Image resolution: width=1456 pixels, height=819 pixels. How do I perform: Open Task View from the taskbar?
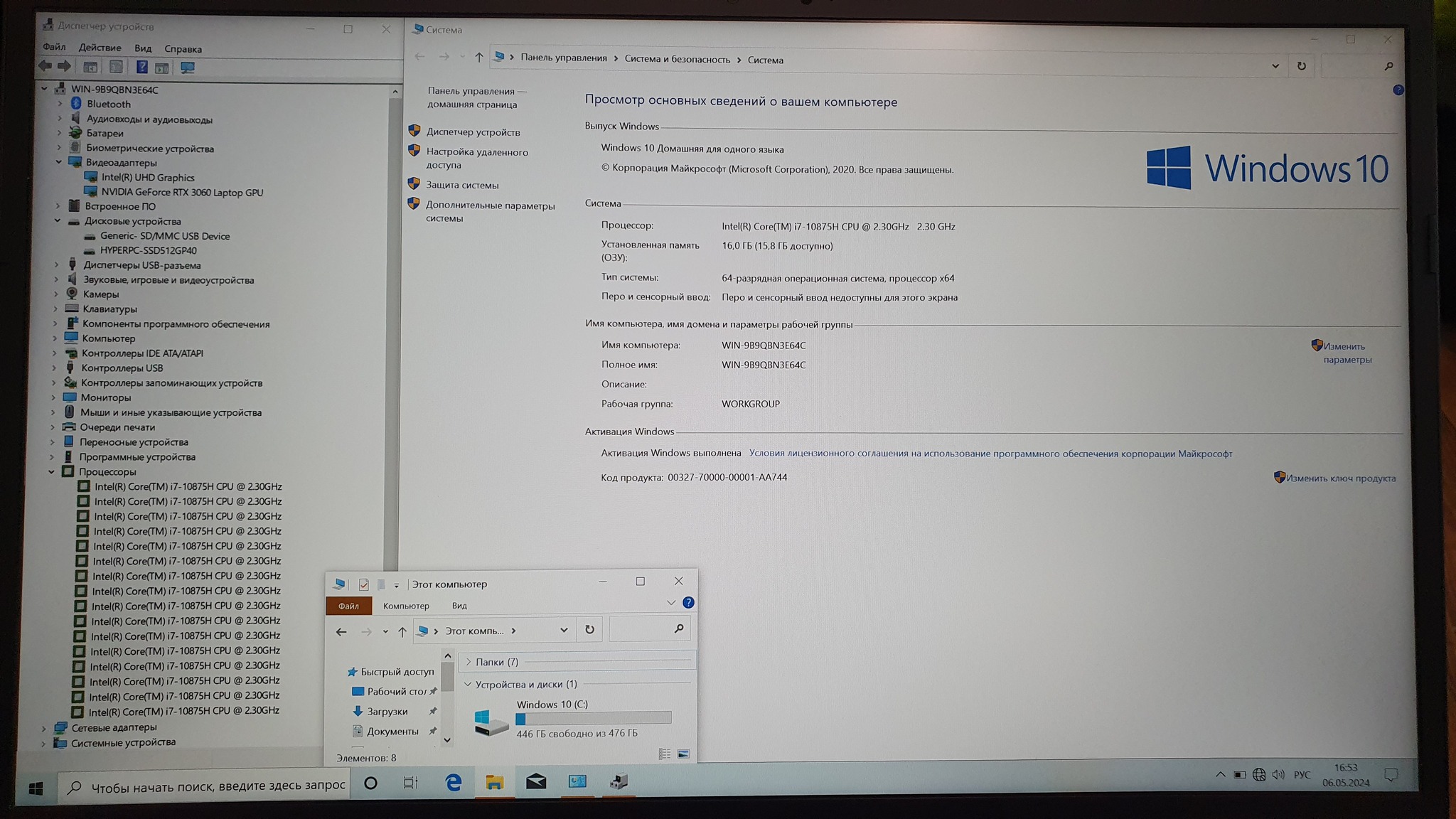(x=410, y=783)
